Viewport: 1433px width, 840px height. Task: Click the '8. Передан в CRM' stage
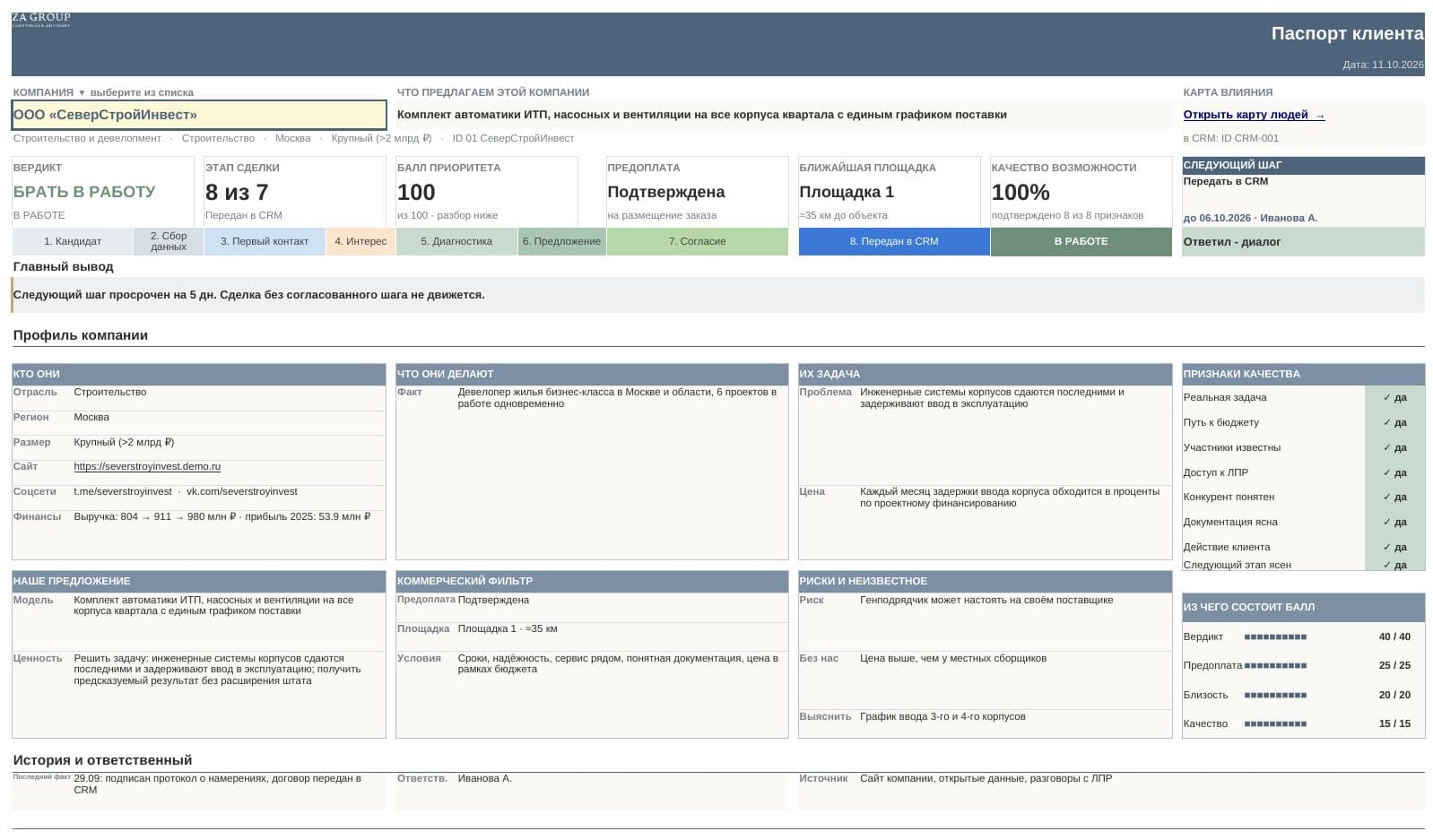pyautogui.click(x=894, y=241)
